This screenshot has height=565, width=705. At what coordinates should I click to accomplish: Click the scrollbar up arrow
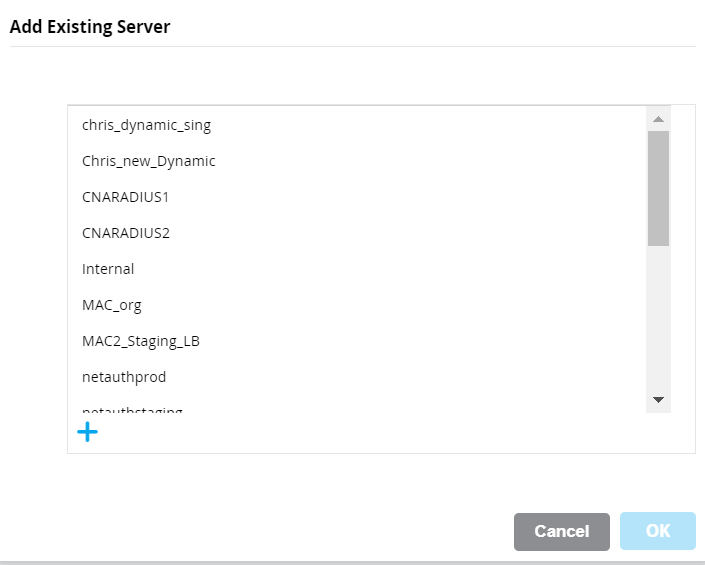[658, 119]
